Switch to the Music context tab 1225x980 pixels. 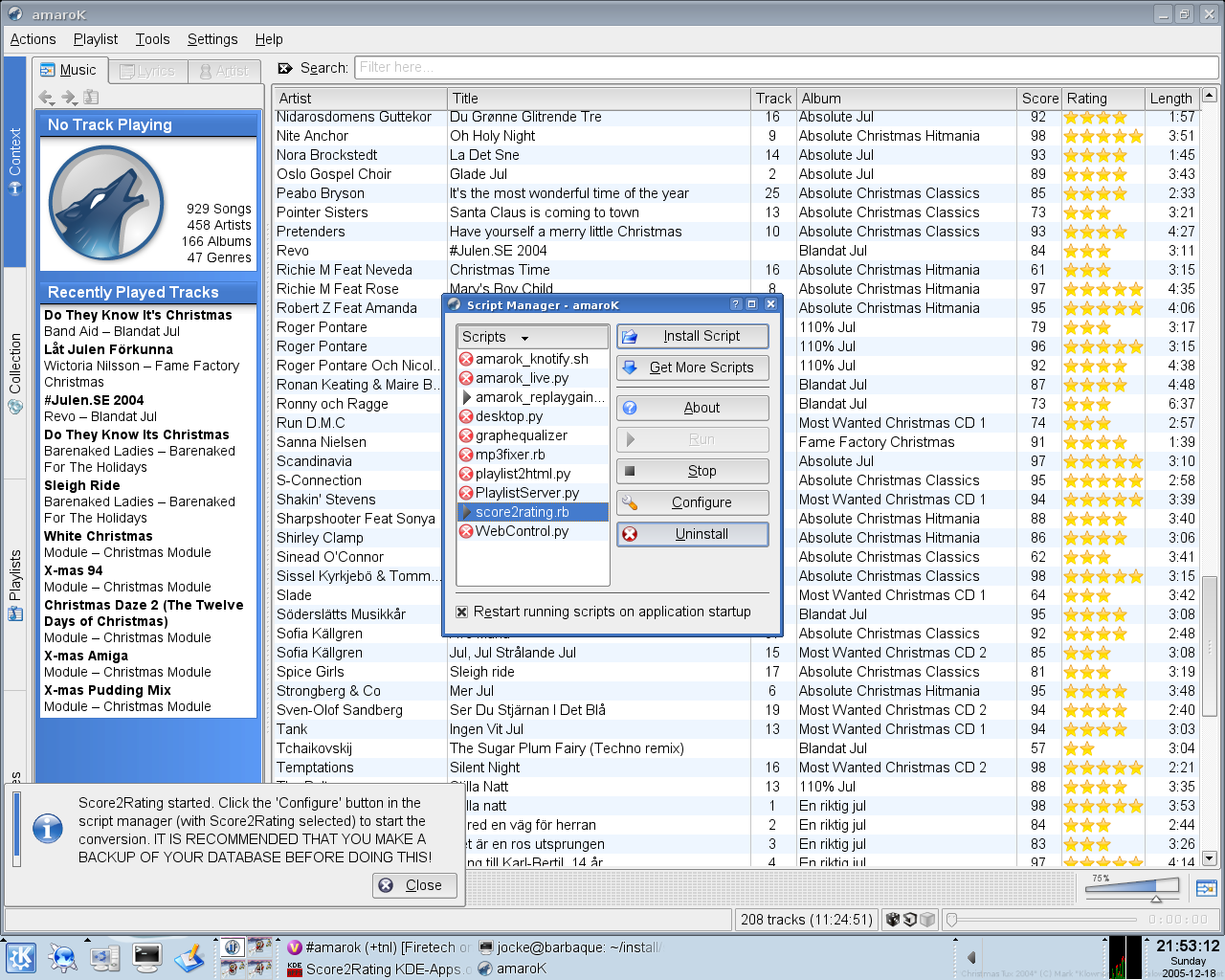click(x=69, y=70)
